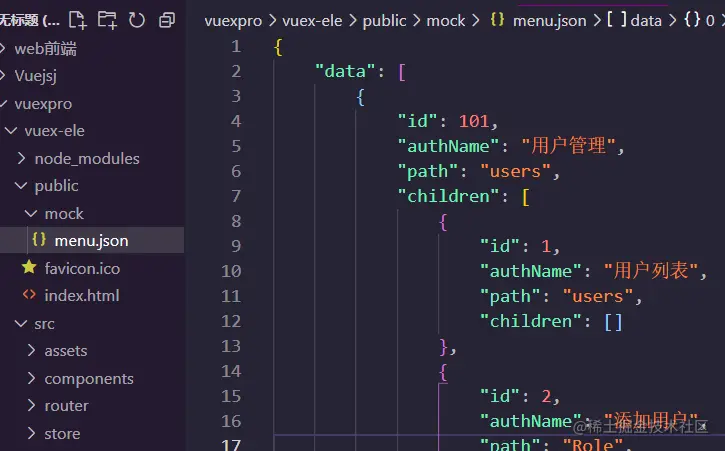Click public in the breadcrumb path
Viewport: 725px width, 451px height.
tap(384, 21)
